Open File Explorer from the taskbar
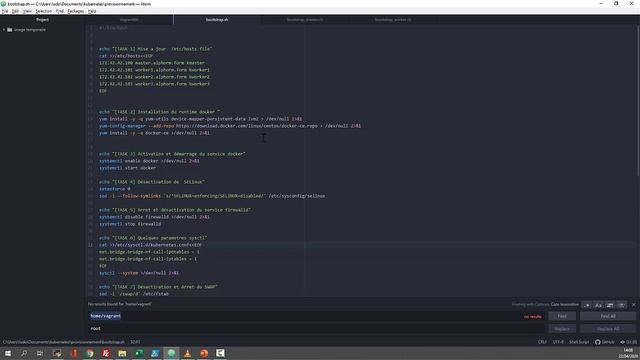640x360 pixels. [122, 353]
